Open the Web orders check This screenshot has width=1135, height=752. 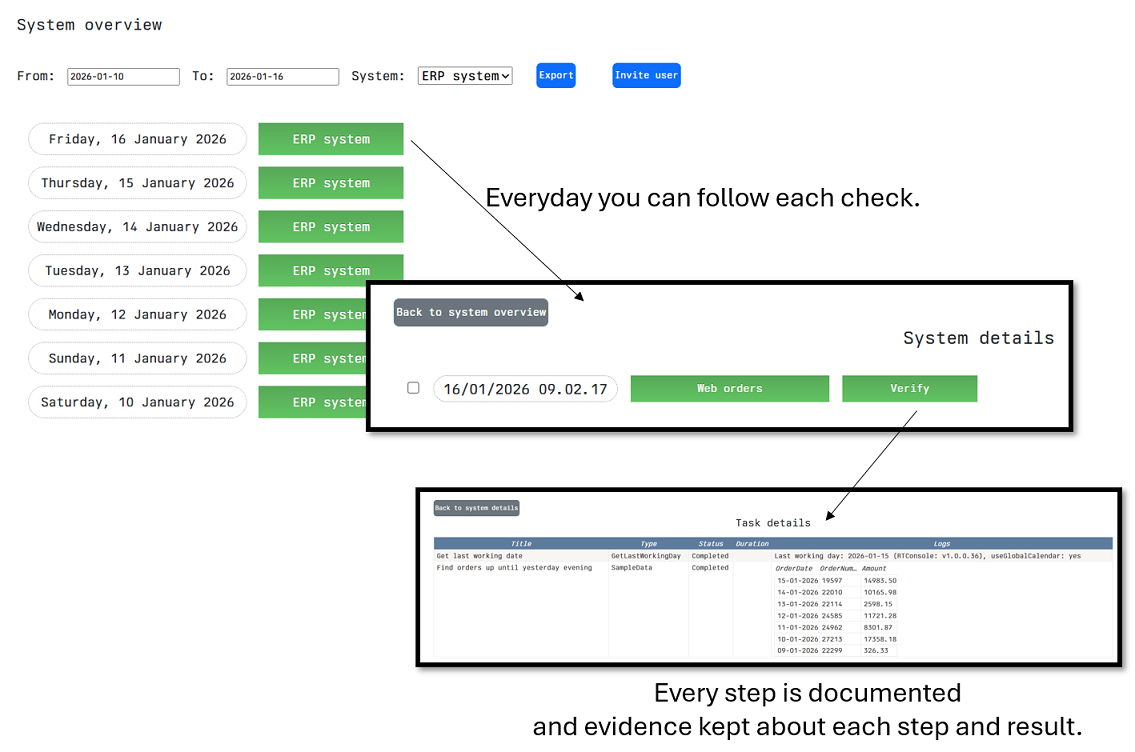729,389
